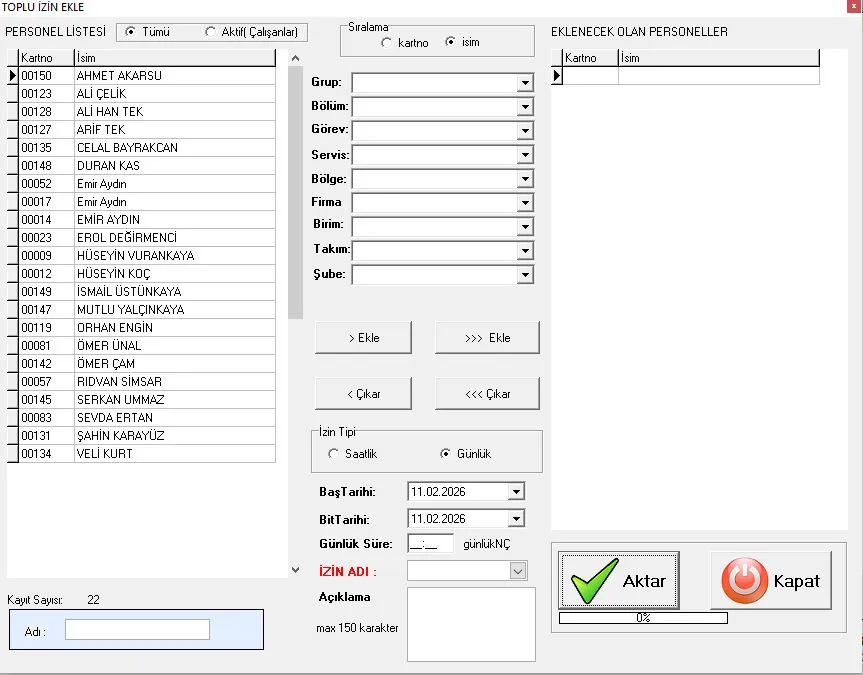Select the Tümü radio button
This screenshot has width=863, height=675.
tap(131, 32)
